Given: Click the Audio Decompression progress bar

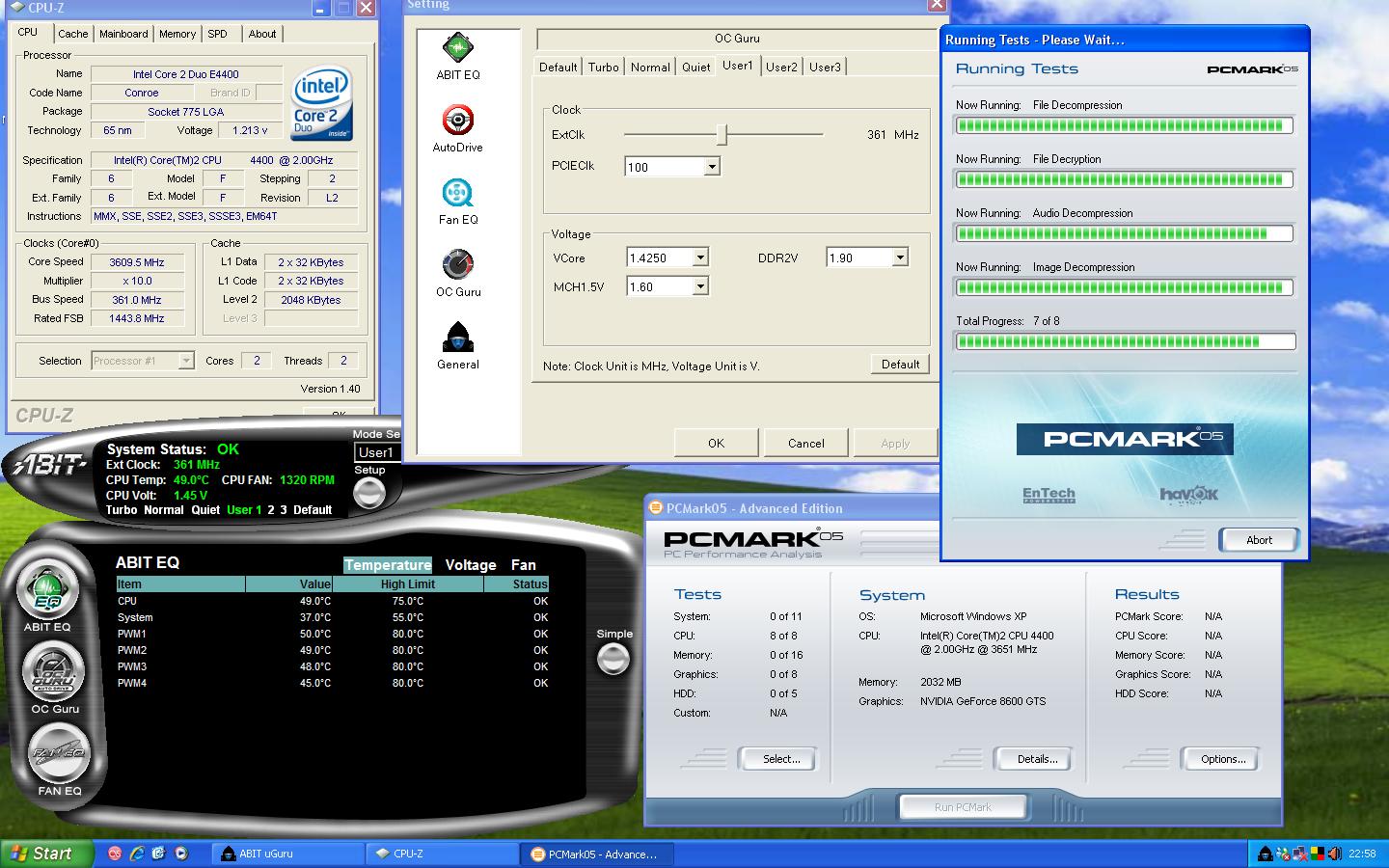Looking at the screenshot, I should 1125,233.
